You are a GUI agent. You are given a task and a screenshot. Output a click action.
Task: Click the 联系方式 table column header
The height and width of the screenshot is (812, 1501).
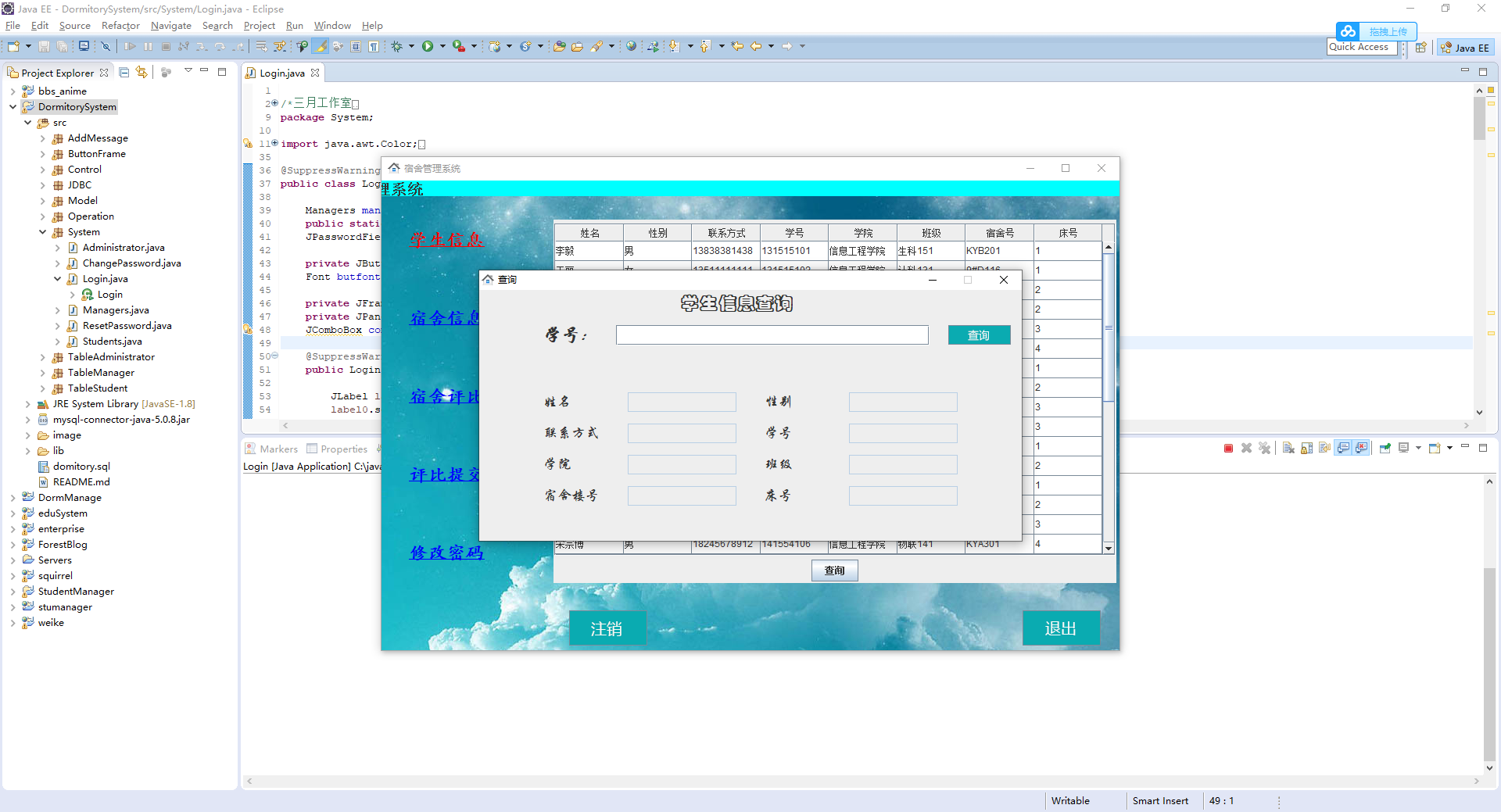pos(726,233)
